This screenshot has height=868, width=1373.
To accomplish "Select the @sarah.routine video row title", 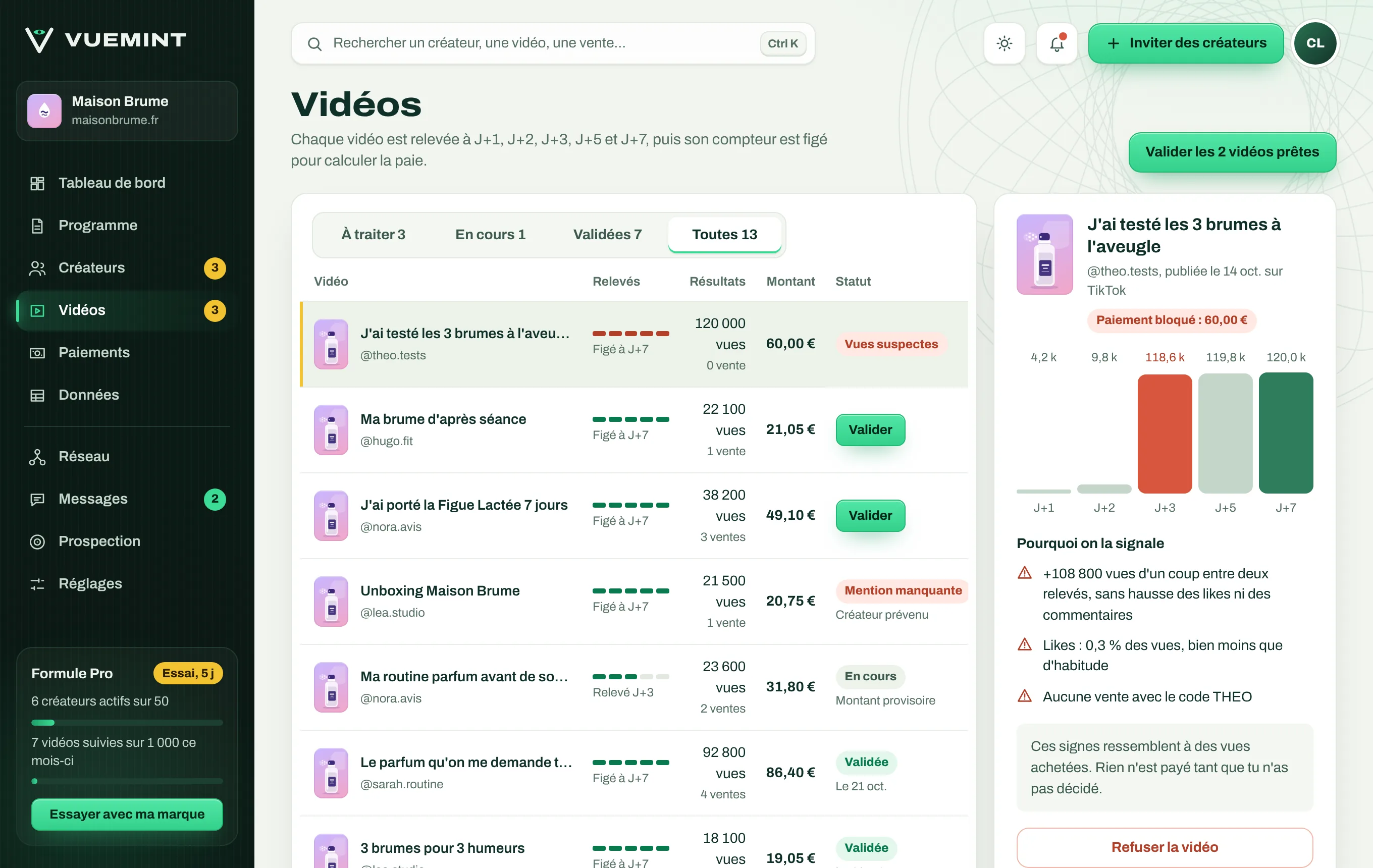I will [465, 762].
